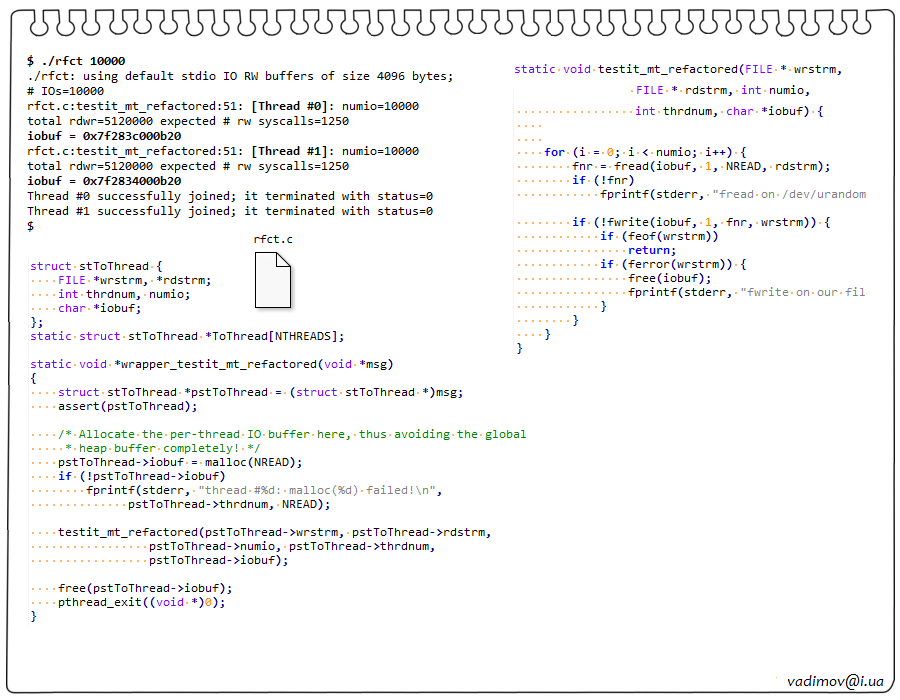The width and height of the screenshot is (900, 700).
Task: Select the rfct.c filename label
Action: coord(273,240)
